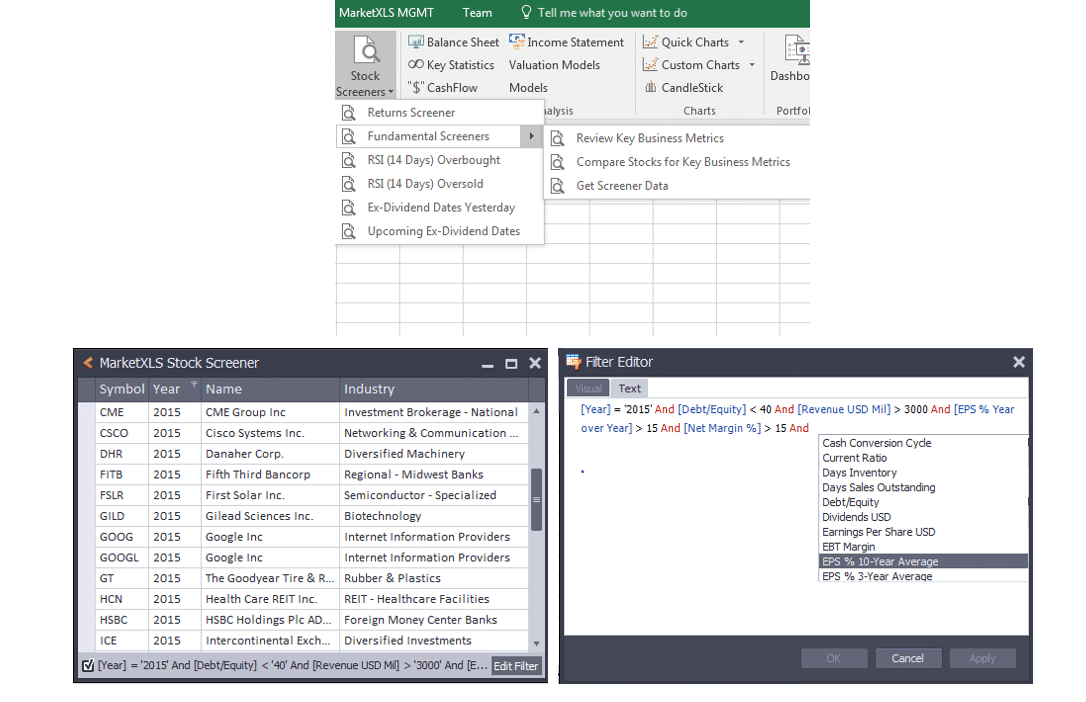The width and height of the screenshot is (1086, 702).
Task: Click the Year column filter icon
Action: tap(194, 384)
